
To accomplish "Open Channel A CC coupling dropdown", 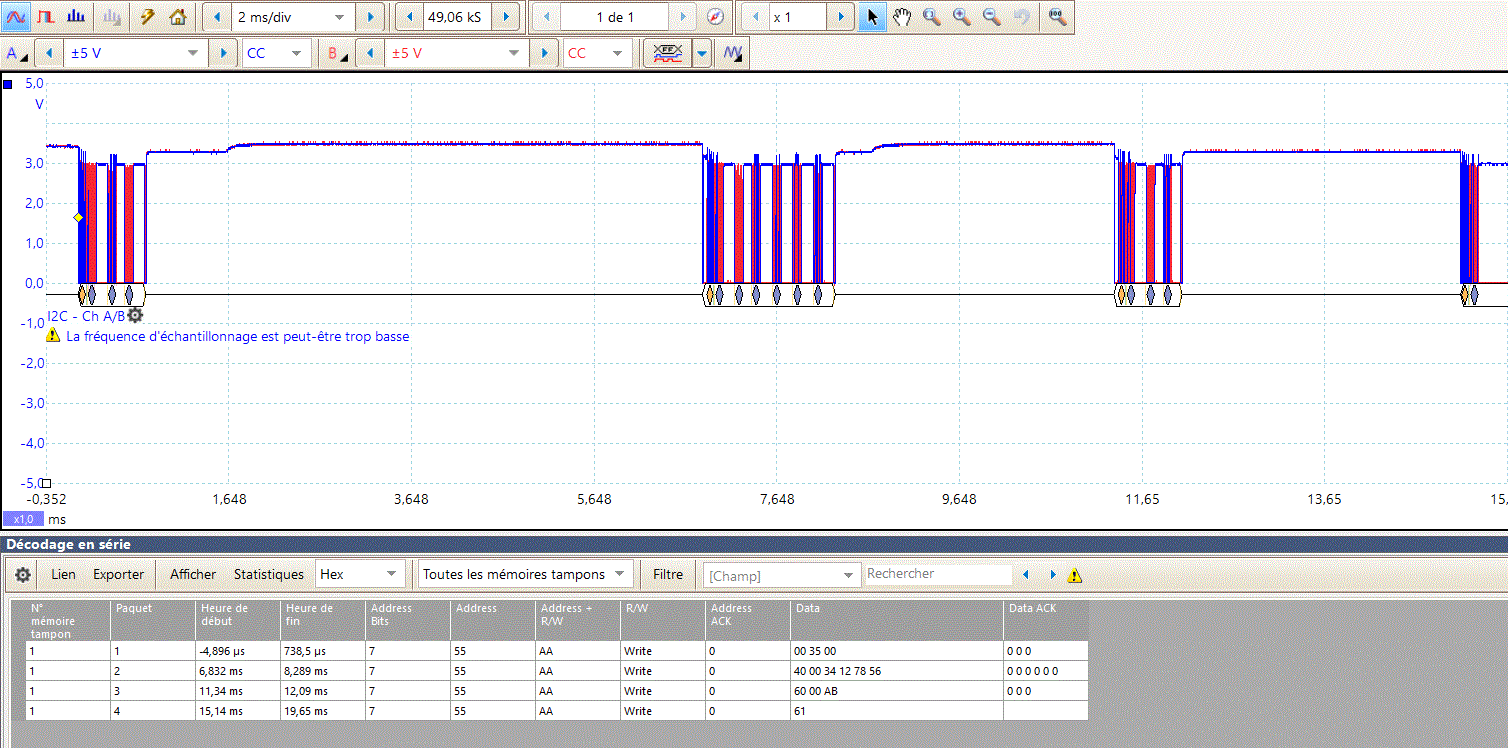I will pos(277,53).
